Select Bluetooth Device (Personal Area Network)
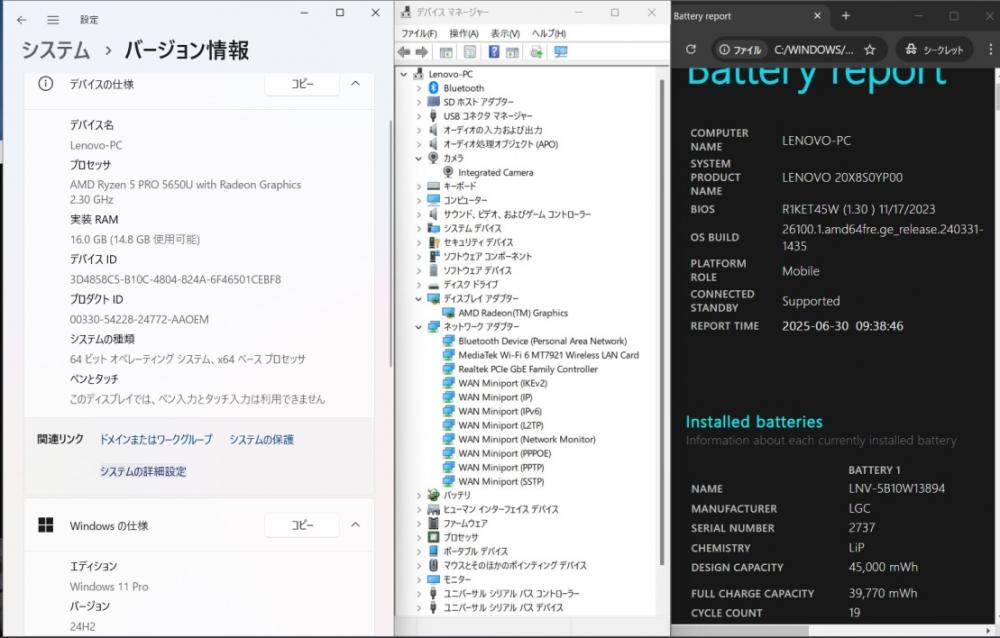This screenshot has width=1000, height=638. tap(543, 341)
